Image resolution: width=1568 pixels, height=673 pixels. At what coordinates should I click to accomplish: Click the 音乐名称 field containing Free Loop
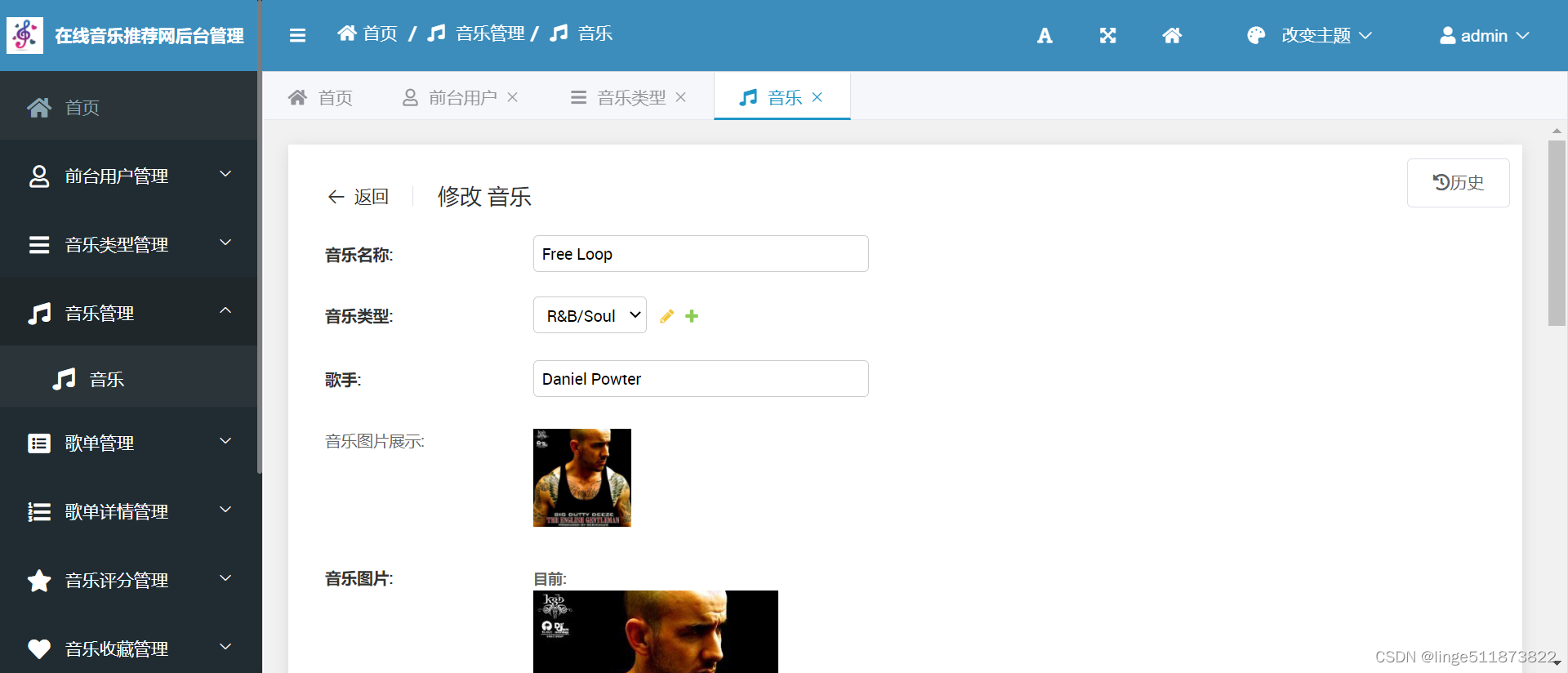pyautogui.click(x=701, y=254)
